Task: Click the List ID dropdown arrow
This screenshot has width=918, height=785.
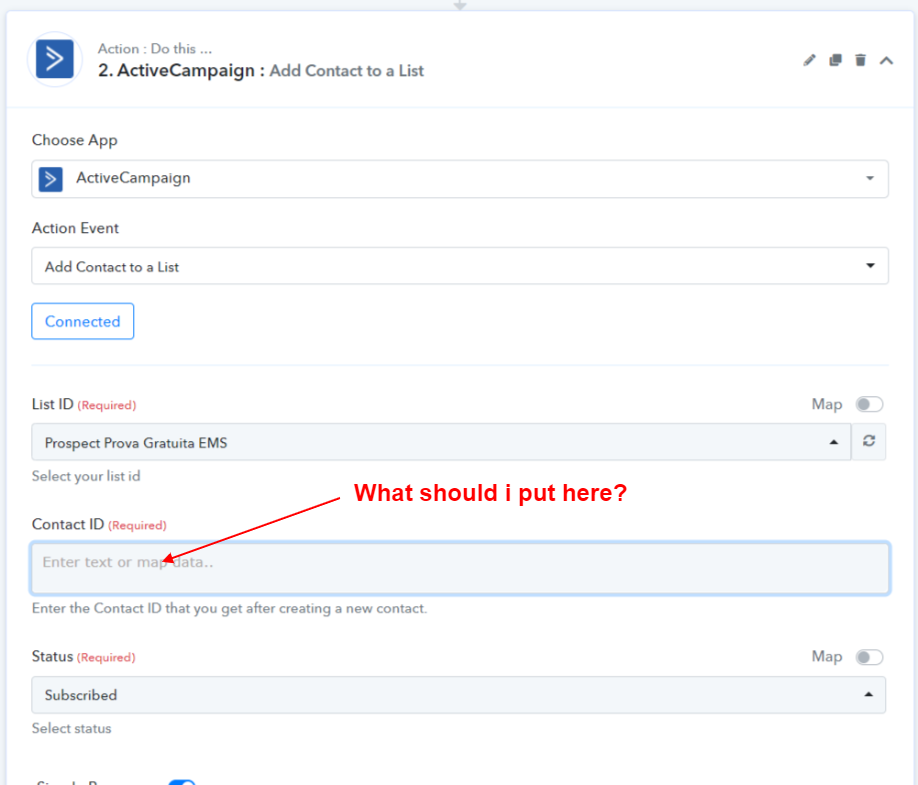Action: tap(834, 443)
